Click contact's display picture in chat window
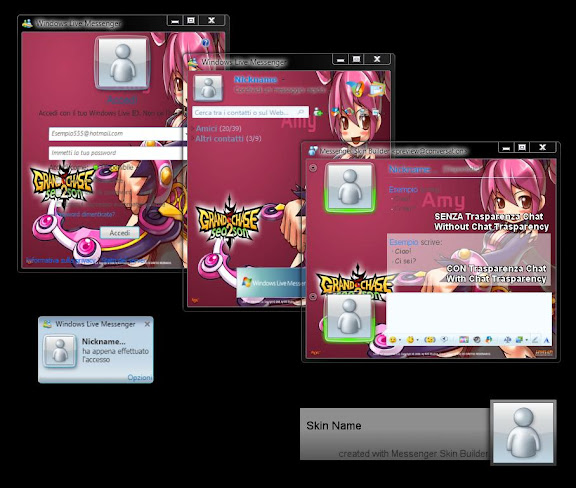 point(350,188)
